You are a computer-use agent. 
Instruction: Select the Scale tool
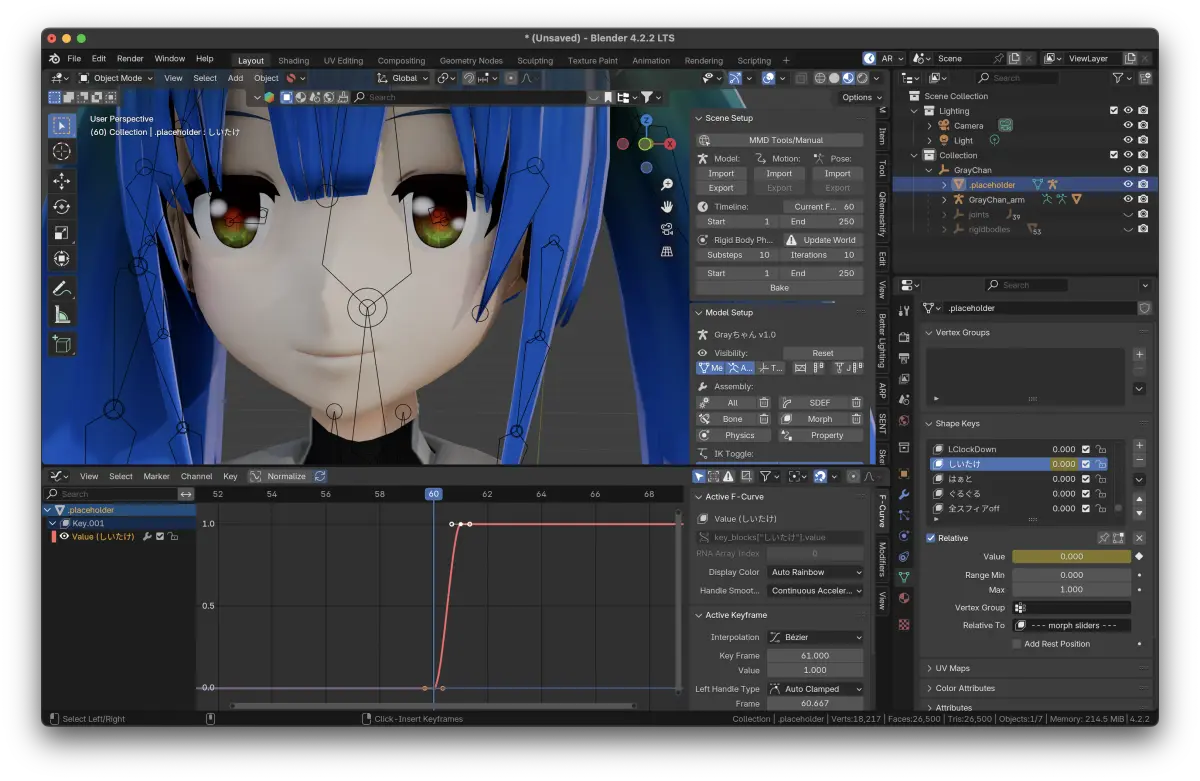62,233
